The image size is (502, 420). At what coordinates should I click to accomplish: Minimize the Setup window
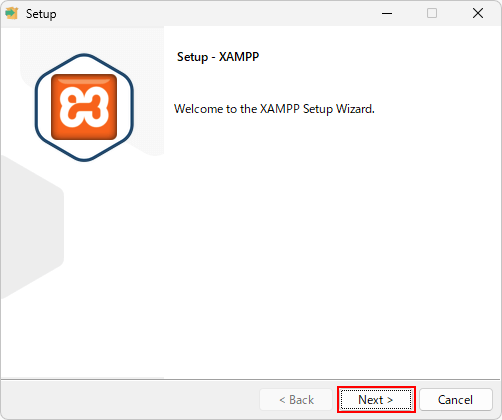pos(387,13)
